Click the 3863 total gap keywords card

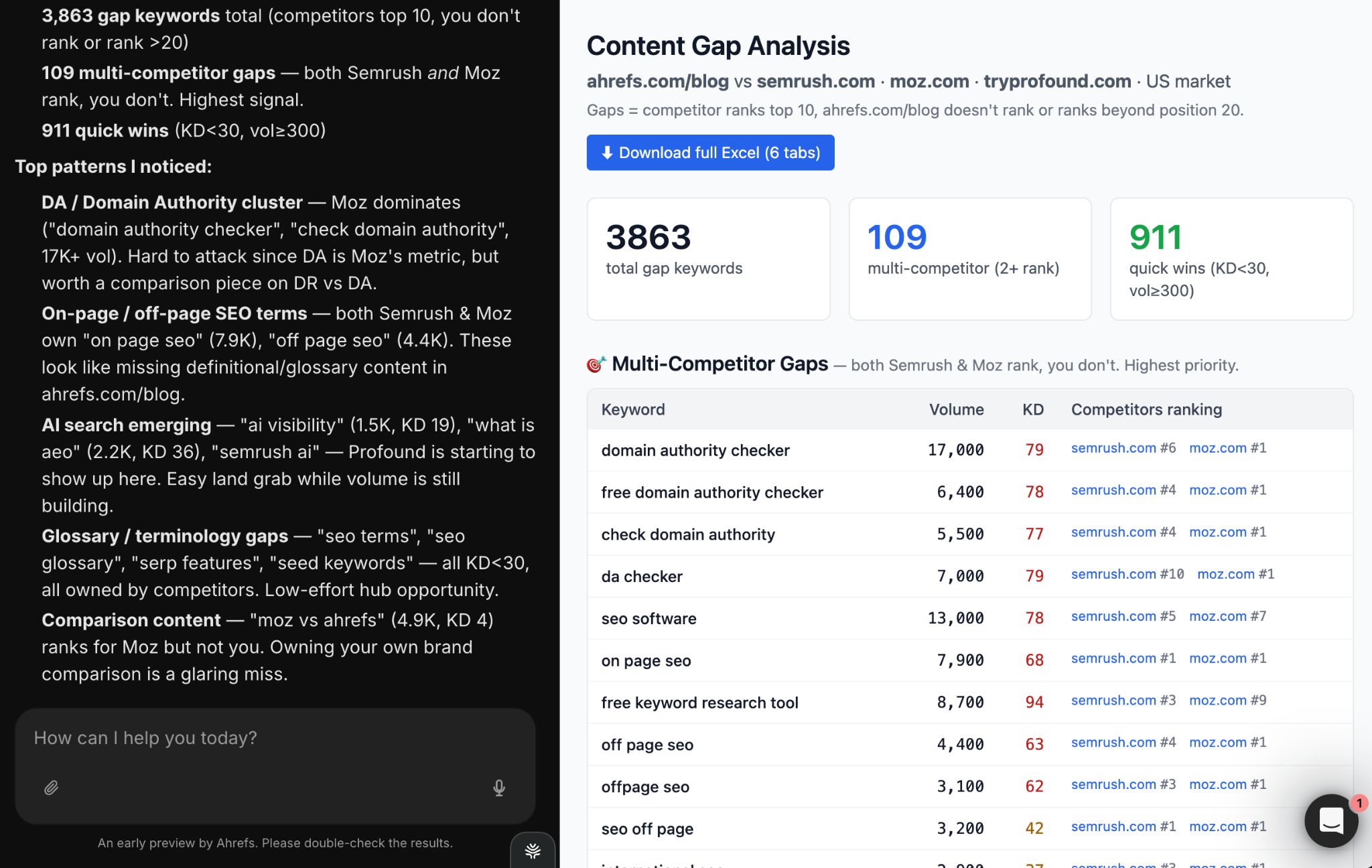point(708,258)
